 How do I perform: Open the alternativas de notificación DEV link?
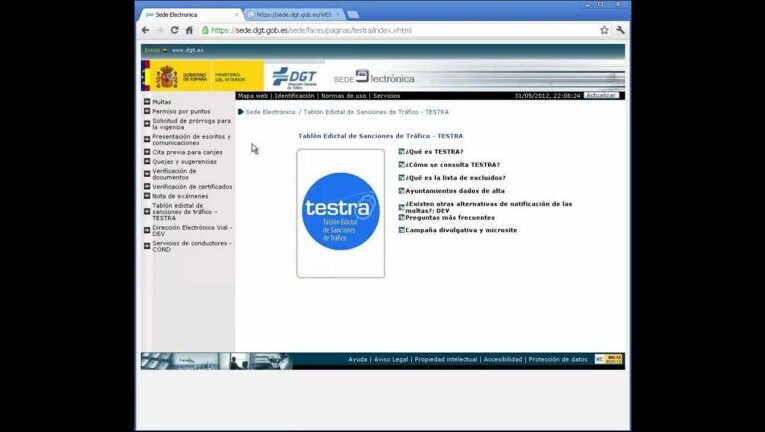tap(489, 207)
